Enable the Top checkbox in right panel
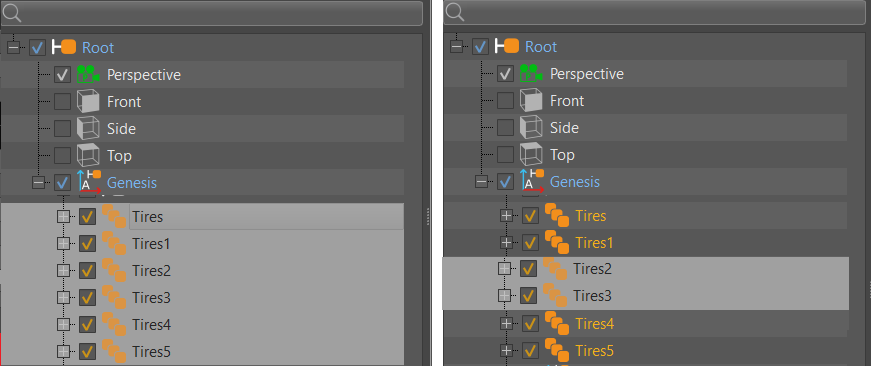 [505, 154]
